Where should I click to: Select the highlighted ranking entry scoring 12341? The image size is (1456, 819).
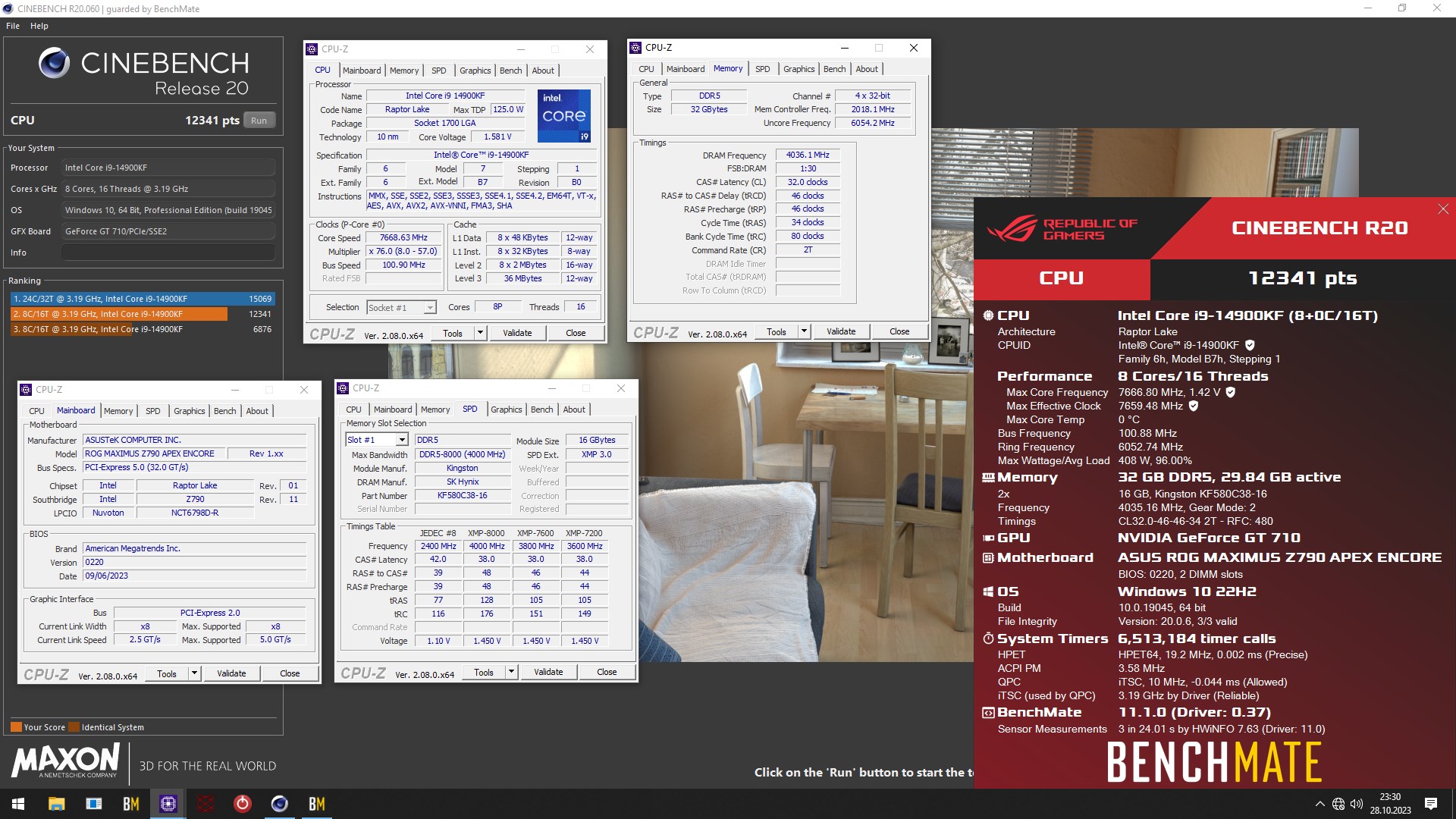coord(143,314)
